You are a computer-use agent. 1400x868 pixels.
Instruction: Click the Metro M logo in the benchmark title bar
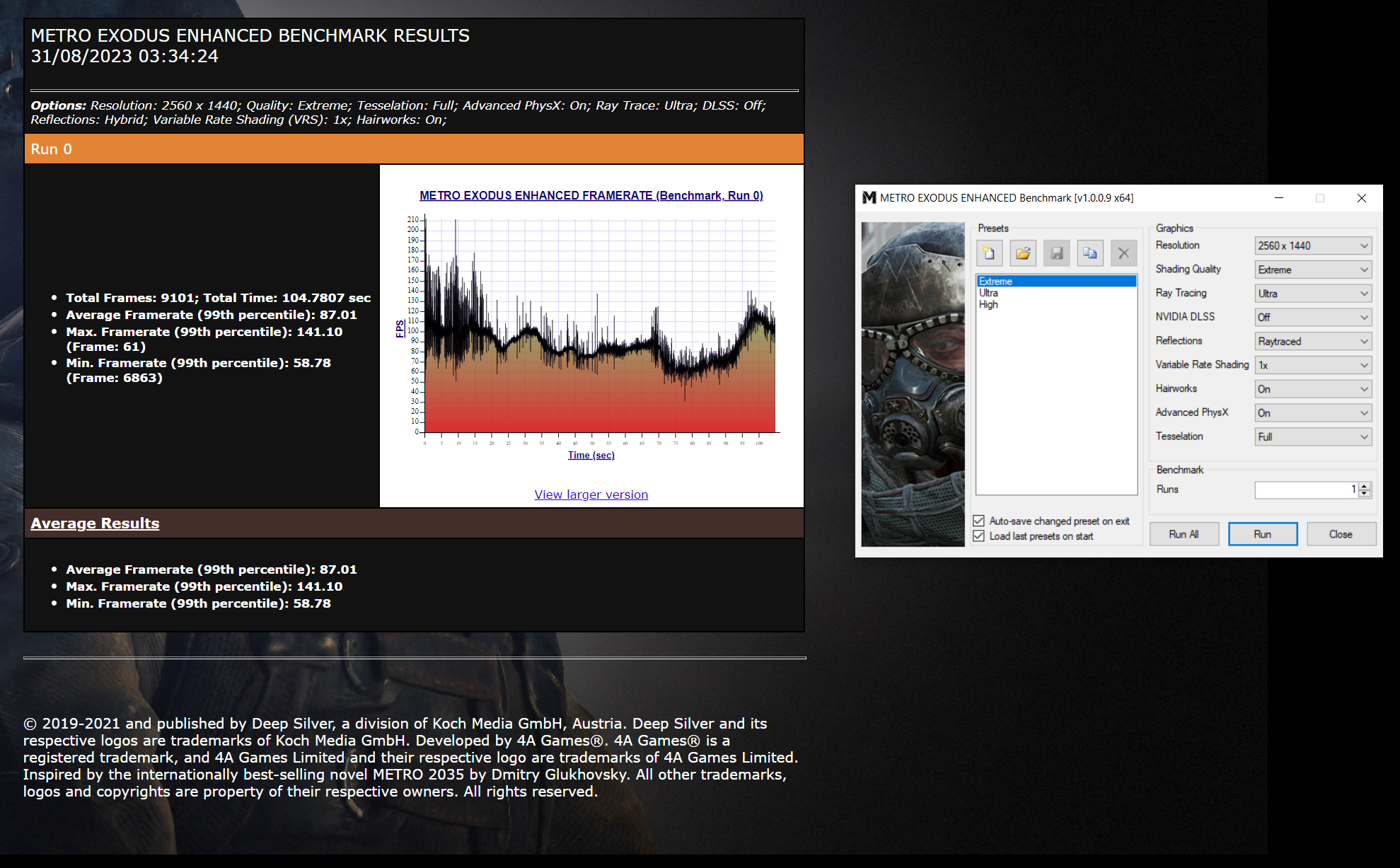tap(869, 198)
